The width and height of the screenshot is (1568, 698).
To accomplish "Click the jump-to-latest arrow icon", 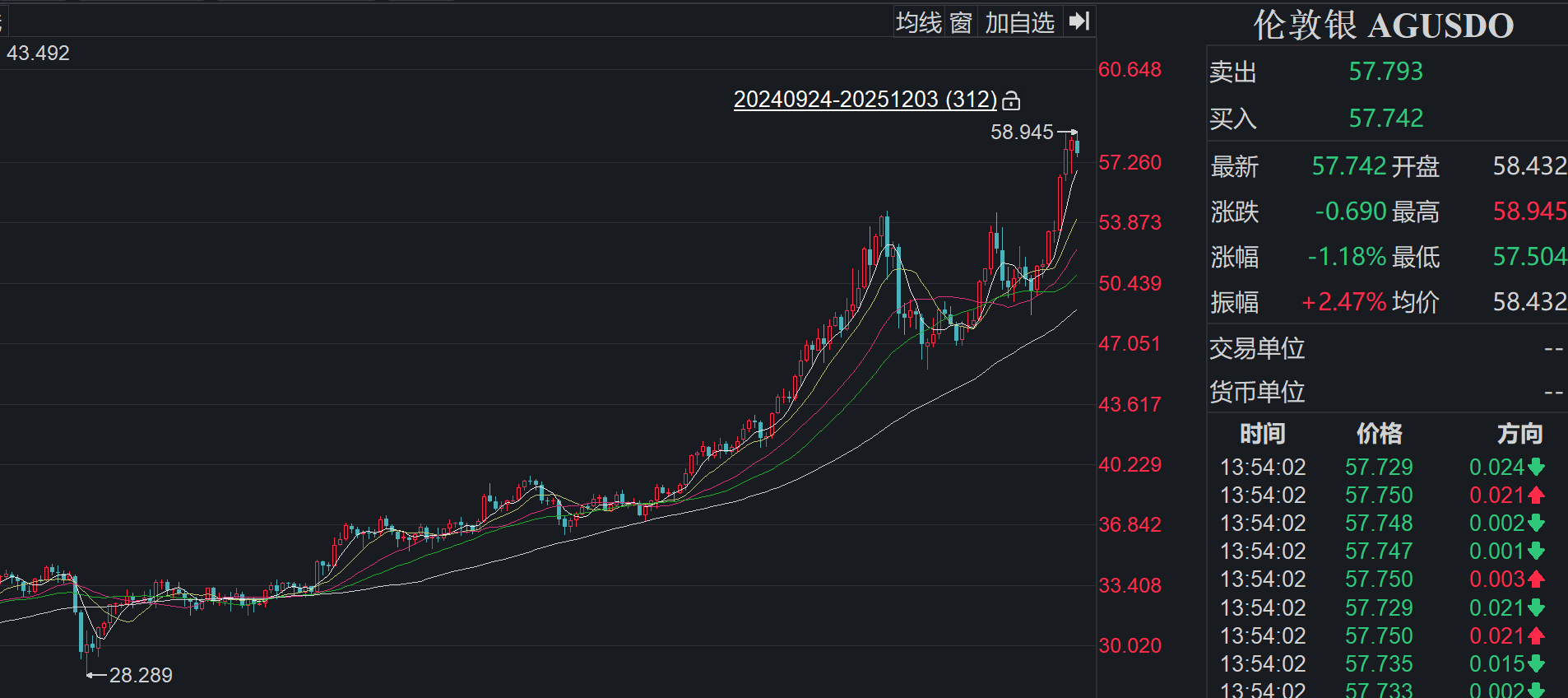I will coord(1079,21).
